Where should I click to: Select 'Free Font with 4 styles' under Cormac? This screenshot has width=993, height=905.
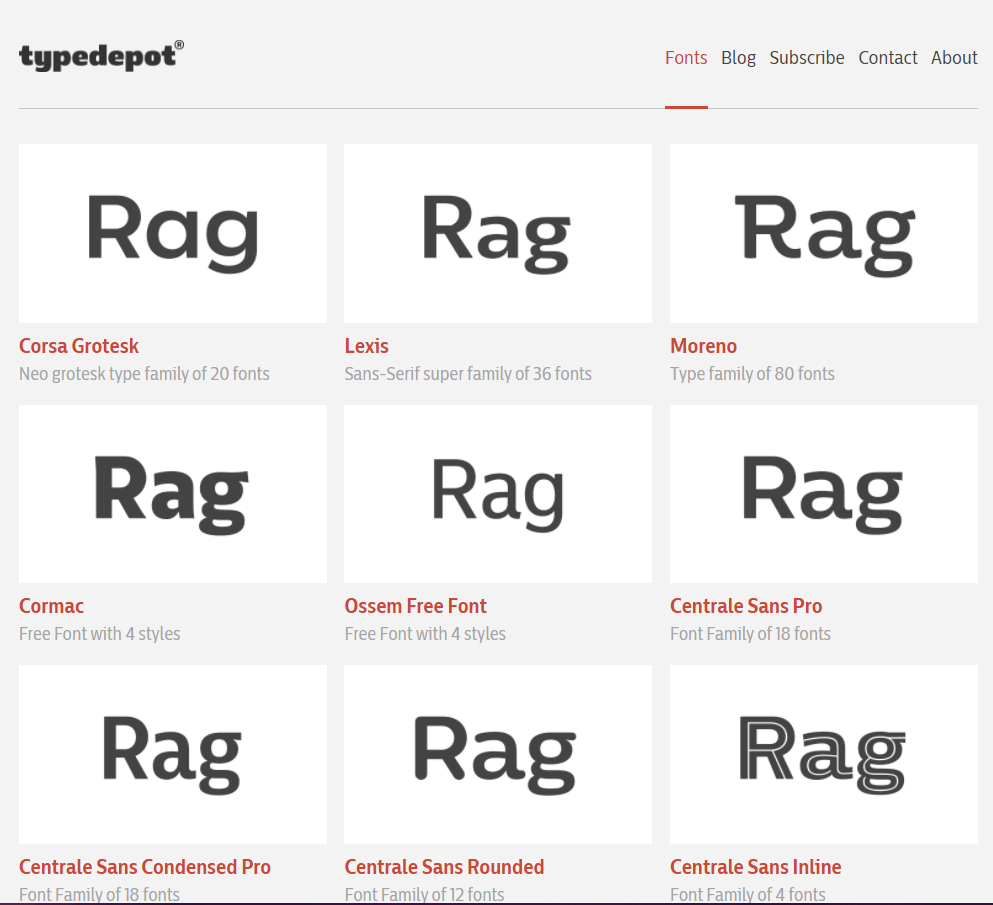pyautogui.click(x=99, y=634)
